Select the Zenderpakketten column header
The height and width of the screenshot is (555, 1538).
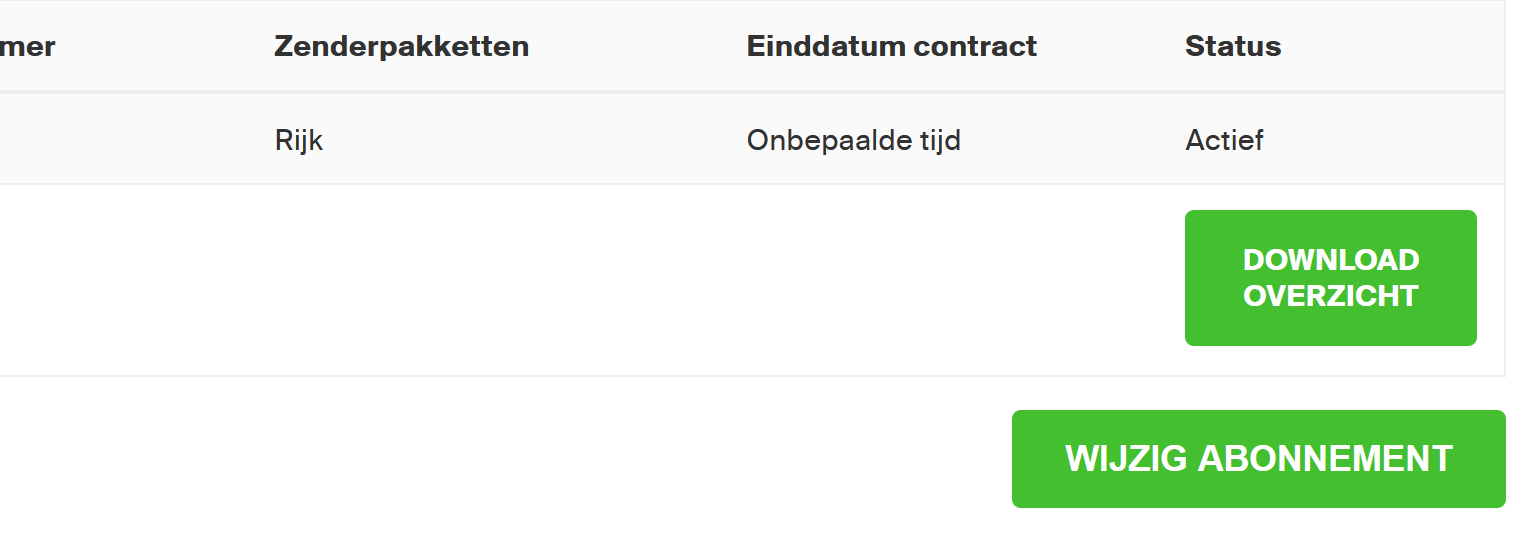click(401, 46)
